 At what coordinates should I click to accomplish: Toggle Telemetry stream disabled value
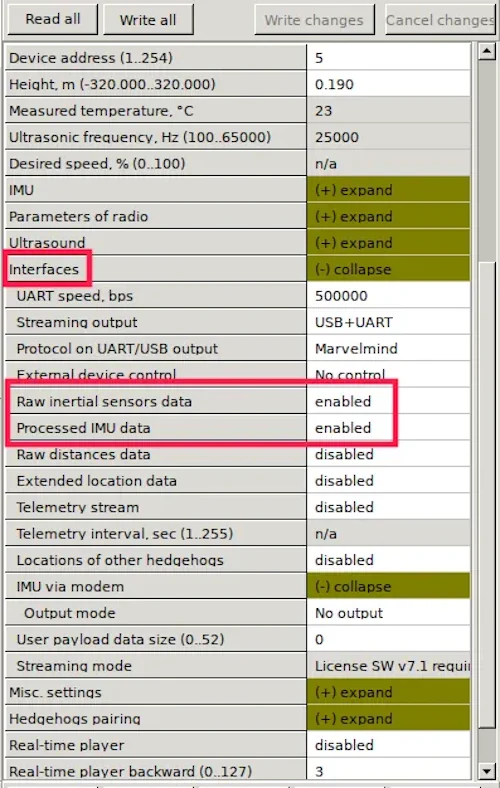pos(388,507)
